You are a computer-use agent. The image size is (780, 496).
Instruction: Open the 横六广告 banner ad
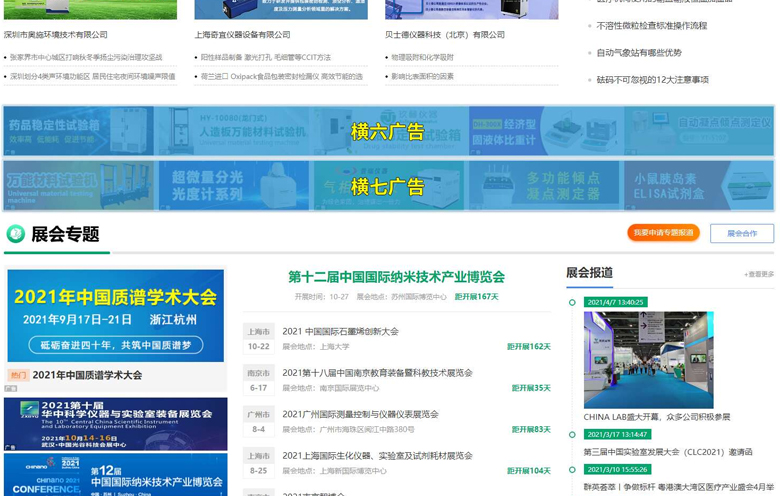[388, 132]
